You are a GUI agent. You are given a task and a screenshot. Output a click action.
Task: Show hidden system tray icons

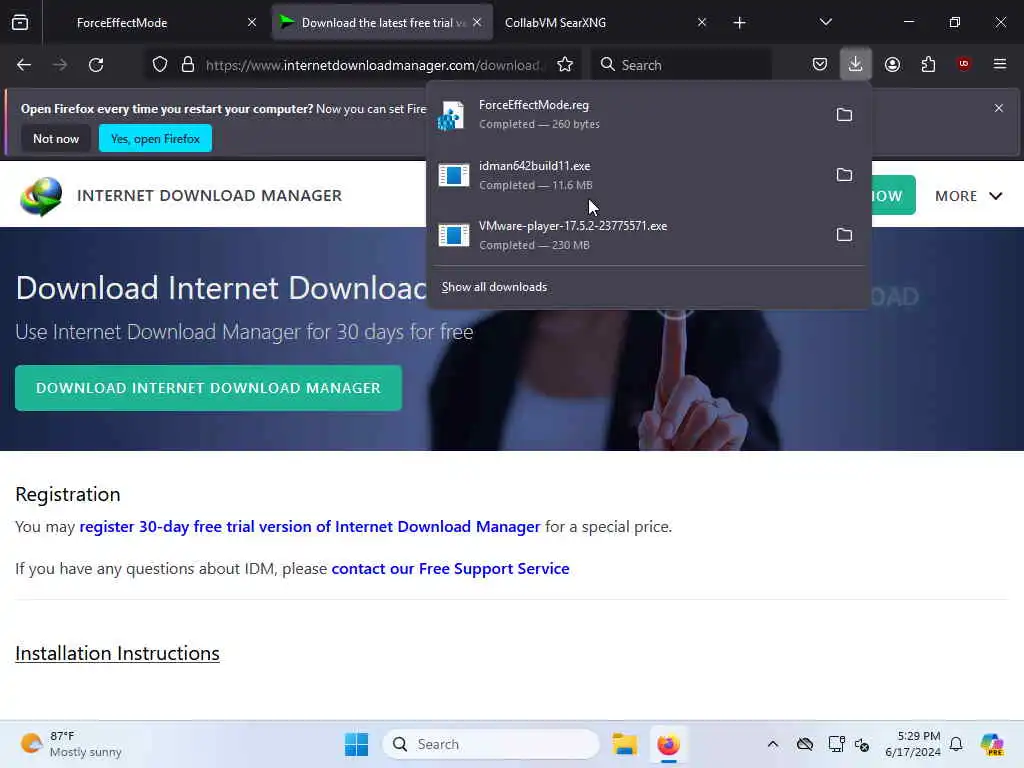[x=773, y=744]
